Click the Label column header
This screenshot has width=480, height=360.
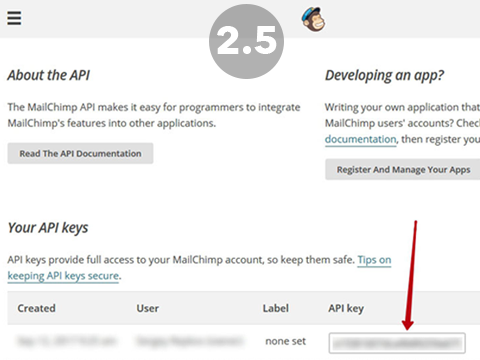pos(275,308)
